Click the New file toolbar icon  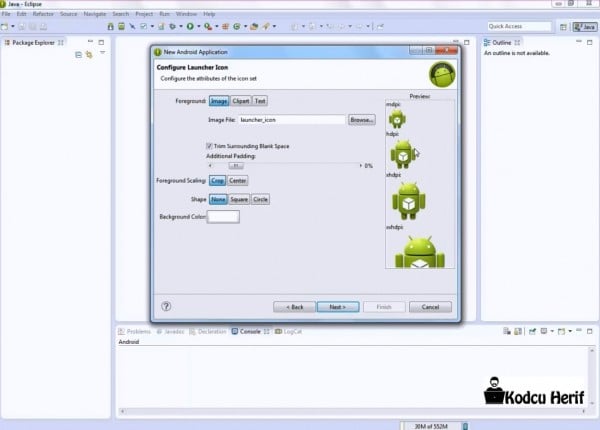[5, 26]
